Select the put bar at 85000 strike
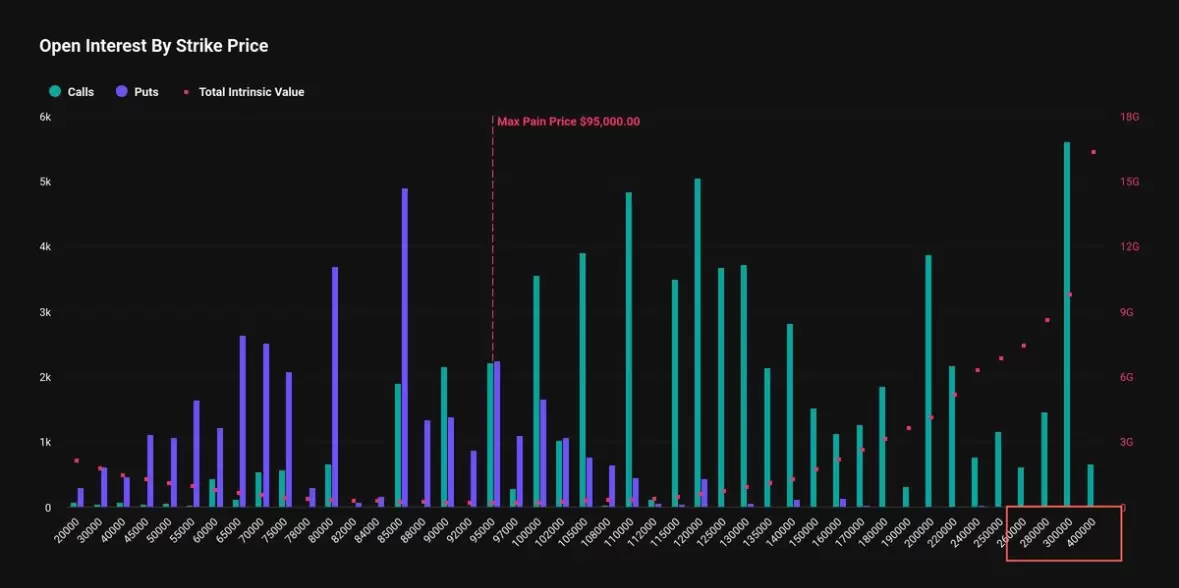The image size is (1179, 588). [405, 347]
